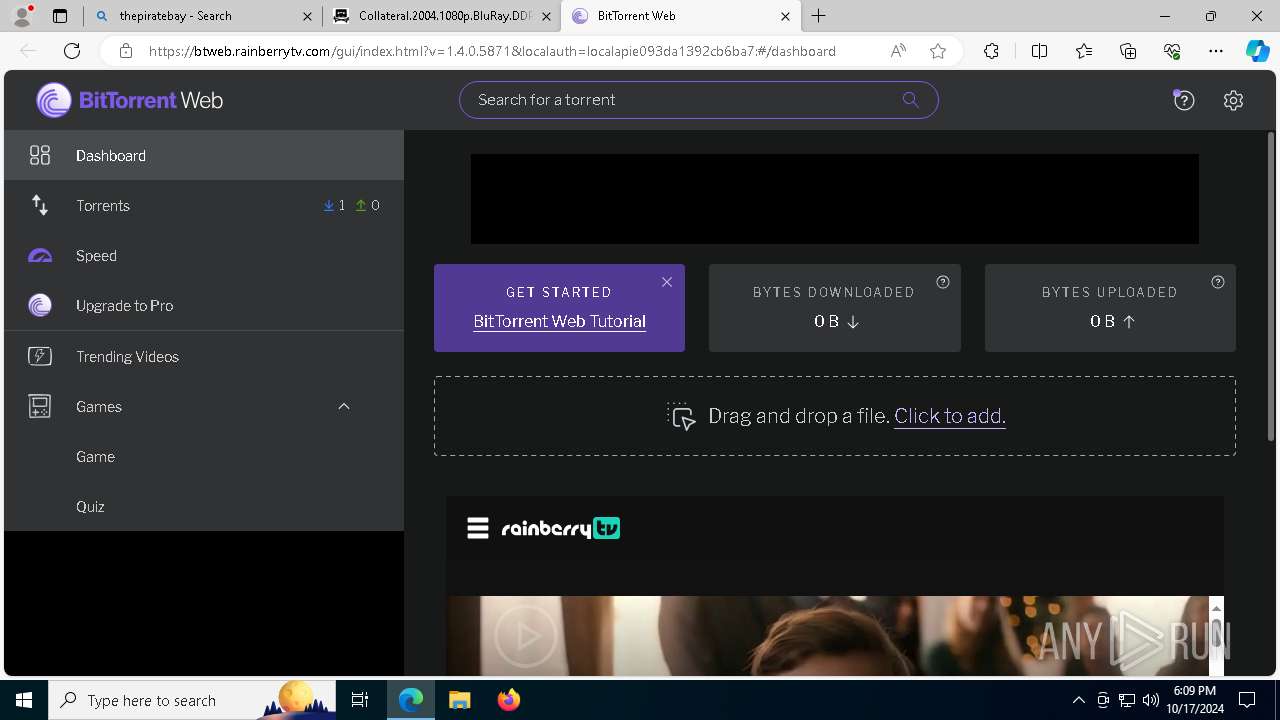Click the 'Click to add.' link
Image resolution: width=1280 pixels, height=720 pixels.
pyautogui.click(x=950, y=416)
